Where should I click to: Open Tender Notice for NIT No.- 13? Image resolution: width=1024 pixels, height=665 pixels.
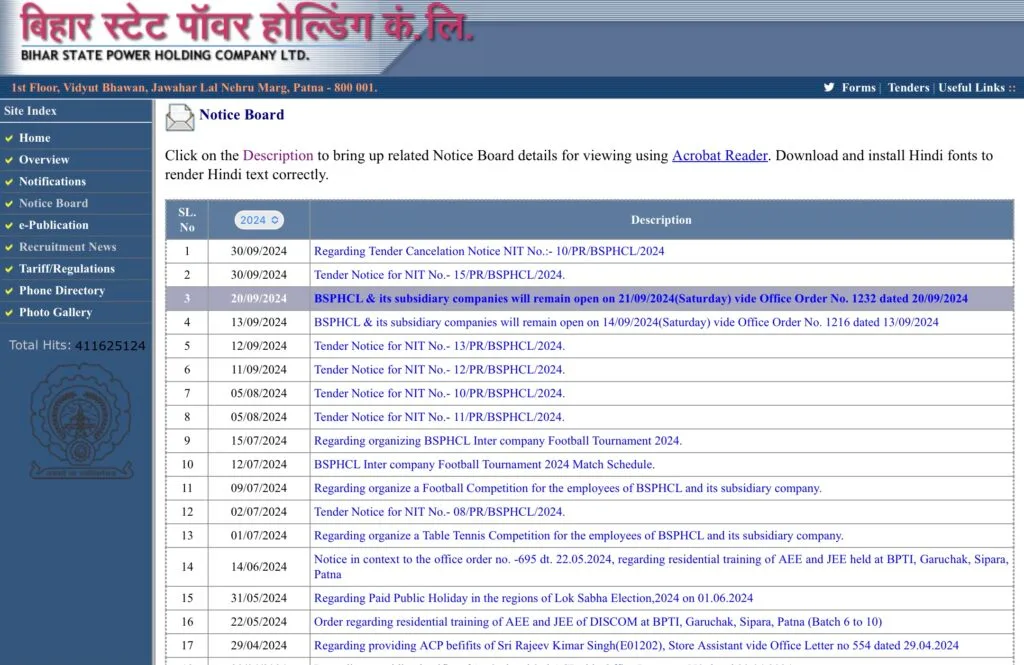coord(440,346)
